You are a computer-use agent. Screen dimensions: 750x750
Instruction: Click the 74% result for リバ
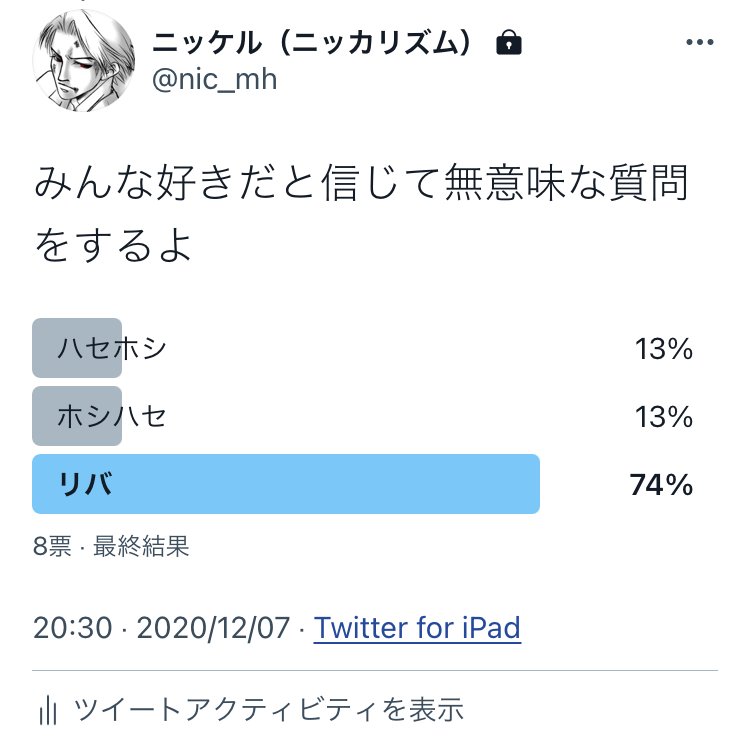pos(661,485)
